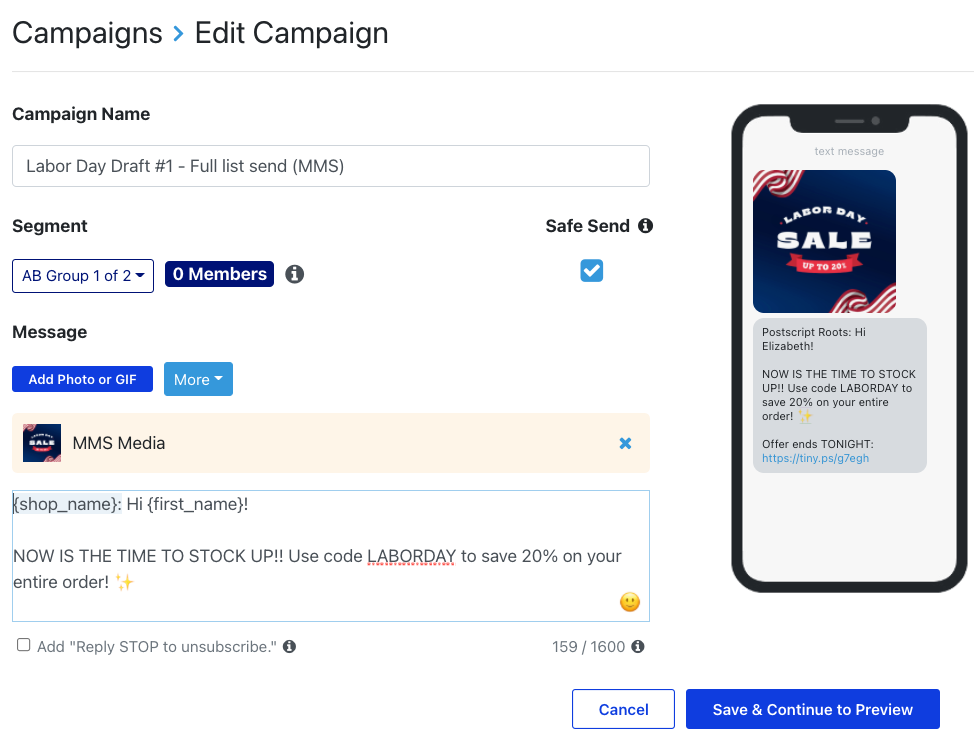Screen dimensions: 974x744
Task: Click Save & Continue to Preview
Action: pos(812,709)
